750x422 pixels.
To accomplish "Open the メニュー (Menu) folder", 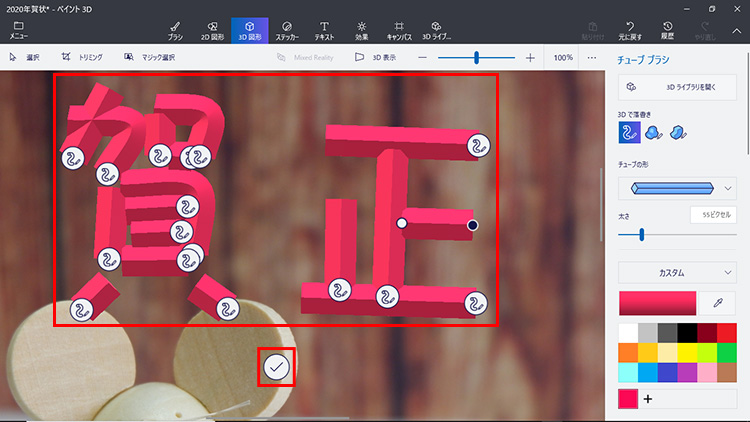I will [18, 30].
